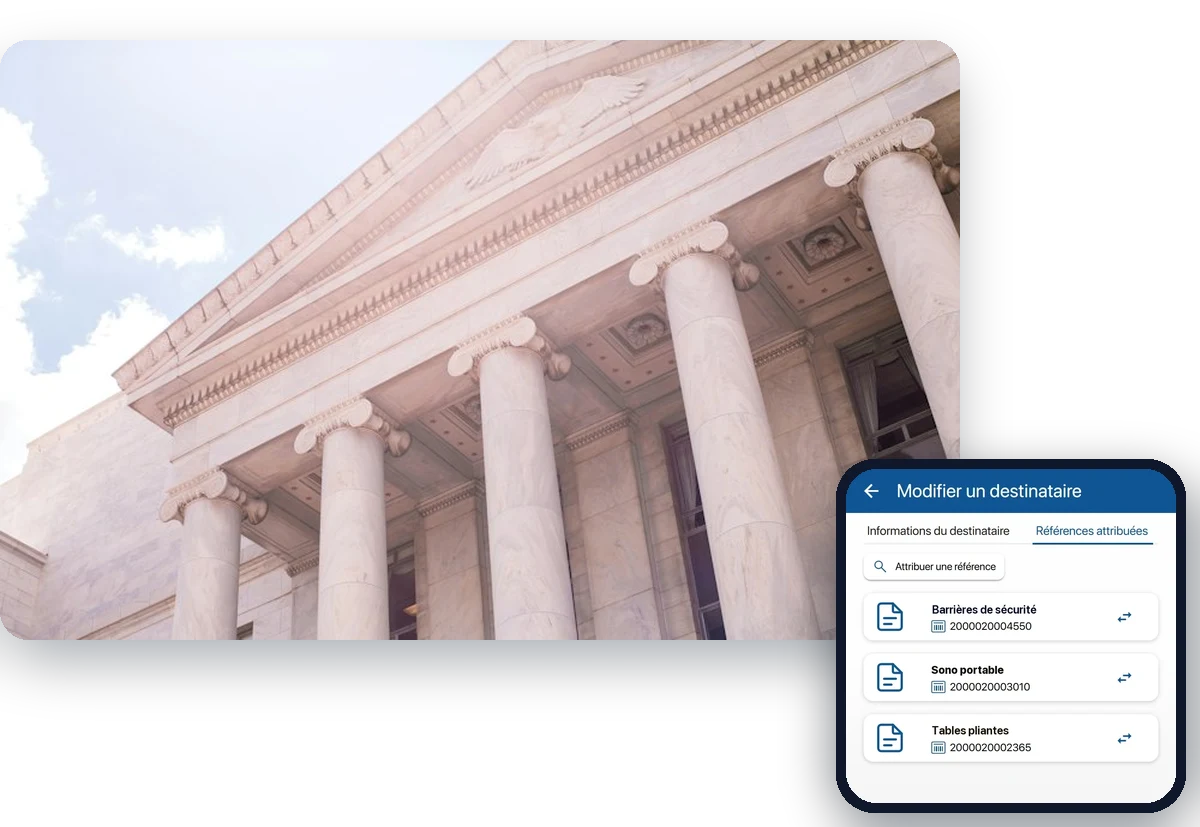The width and height of the screenshot is (1200, 827).
Task: Swap the Barrières de sécurité reference
Action: click(1125, 617)
